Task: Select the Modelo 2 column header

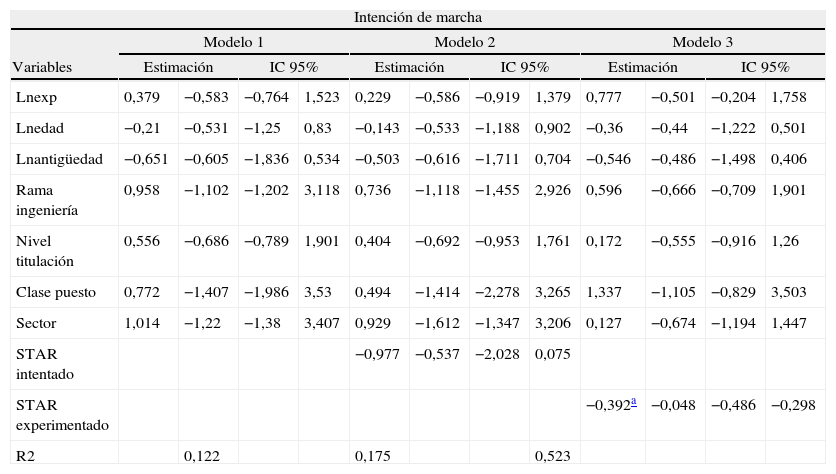Action: (464, 42)
